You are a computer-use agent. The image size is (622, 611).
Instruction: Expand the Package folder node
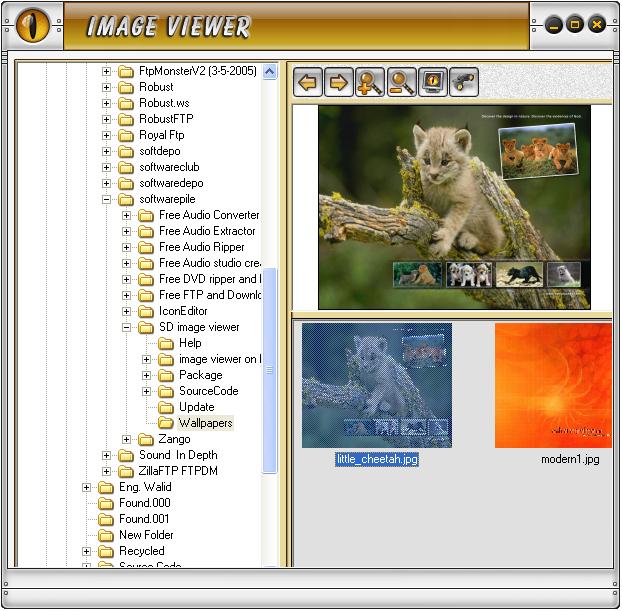click(x=146, y=375)
